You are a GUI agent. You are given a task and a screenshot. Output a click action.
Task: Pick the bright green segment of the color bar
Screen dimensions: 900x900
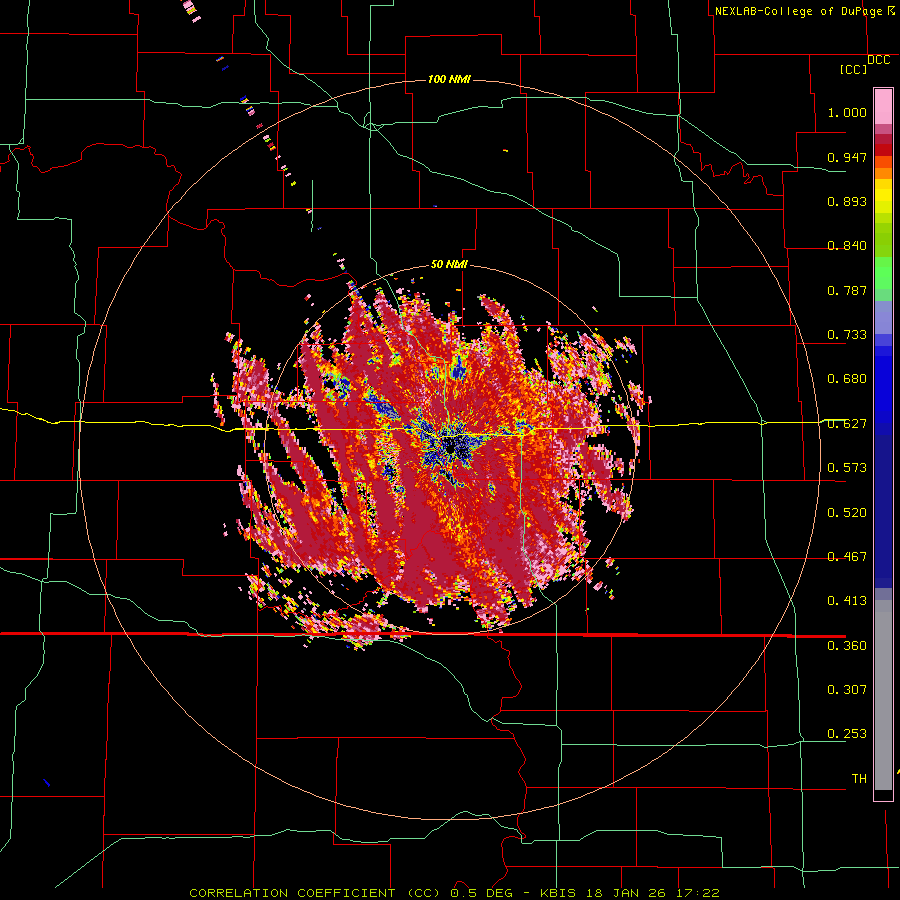point(883,273)
